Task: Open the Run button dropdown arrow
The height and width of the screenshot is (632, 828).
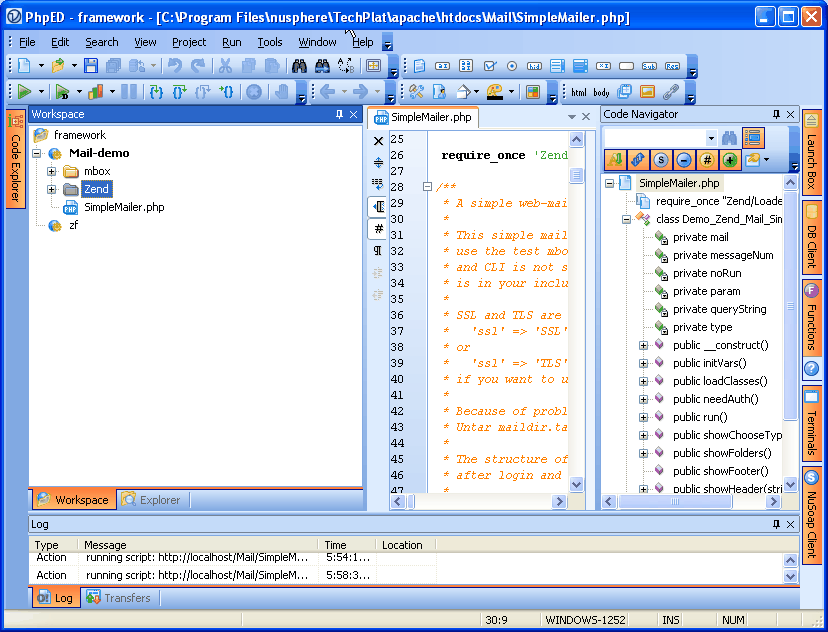Action: (x=41, y=92)
